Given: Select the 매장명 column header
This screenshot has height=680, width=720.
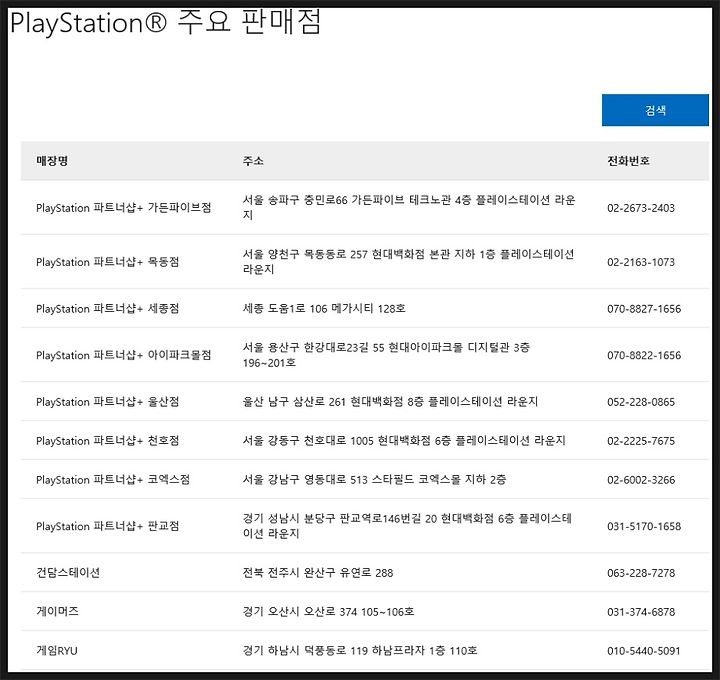Looking at the screenshot, I should (x=52, y=161).
